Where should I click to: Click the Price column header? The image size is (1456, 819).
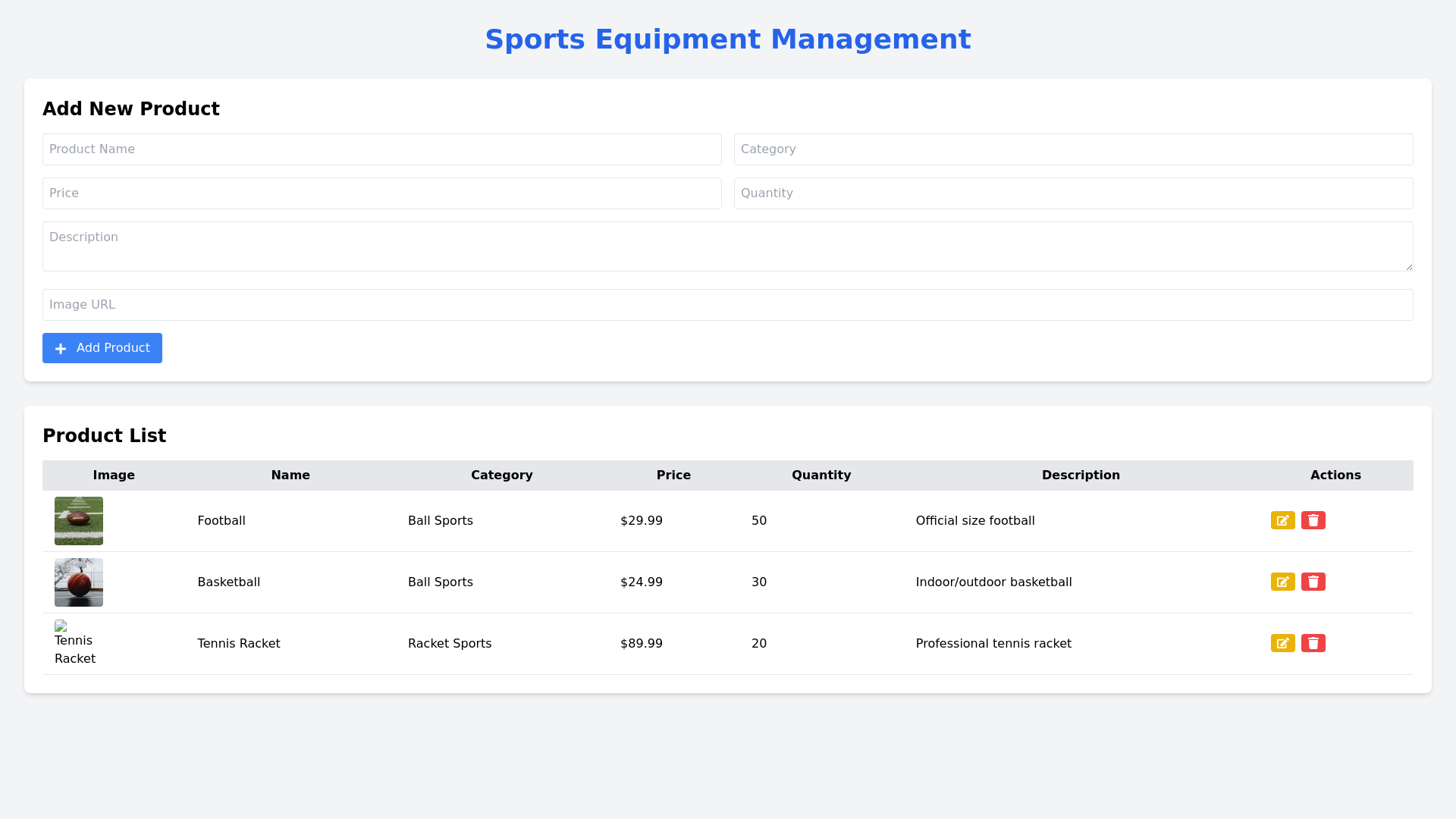[x=673, y=475]
